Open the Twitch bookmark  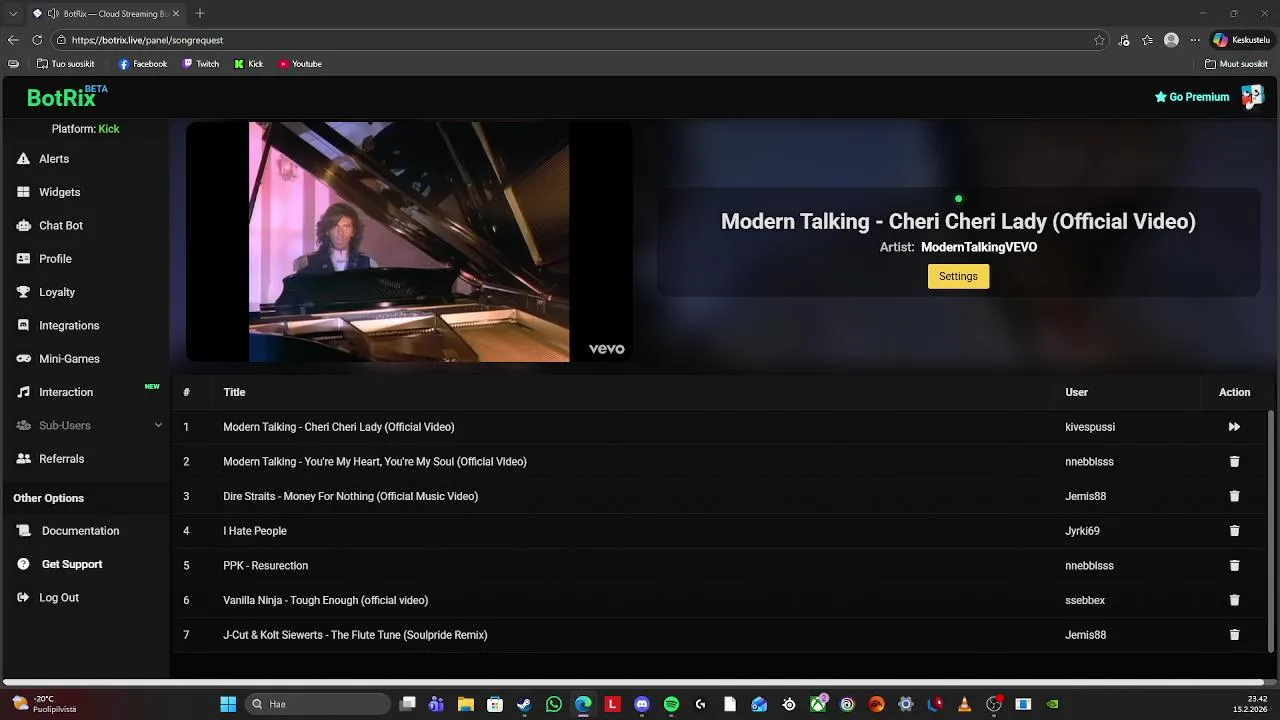point(201,64)
